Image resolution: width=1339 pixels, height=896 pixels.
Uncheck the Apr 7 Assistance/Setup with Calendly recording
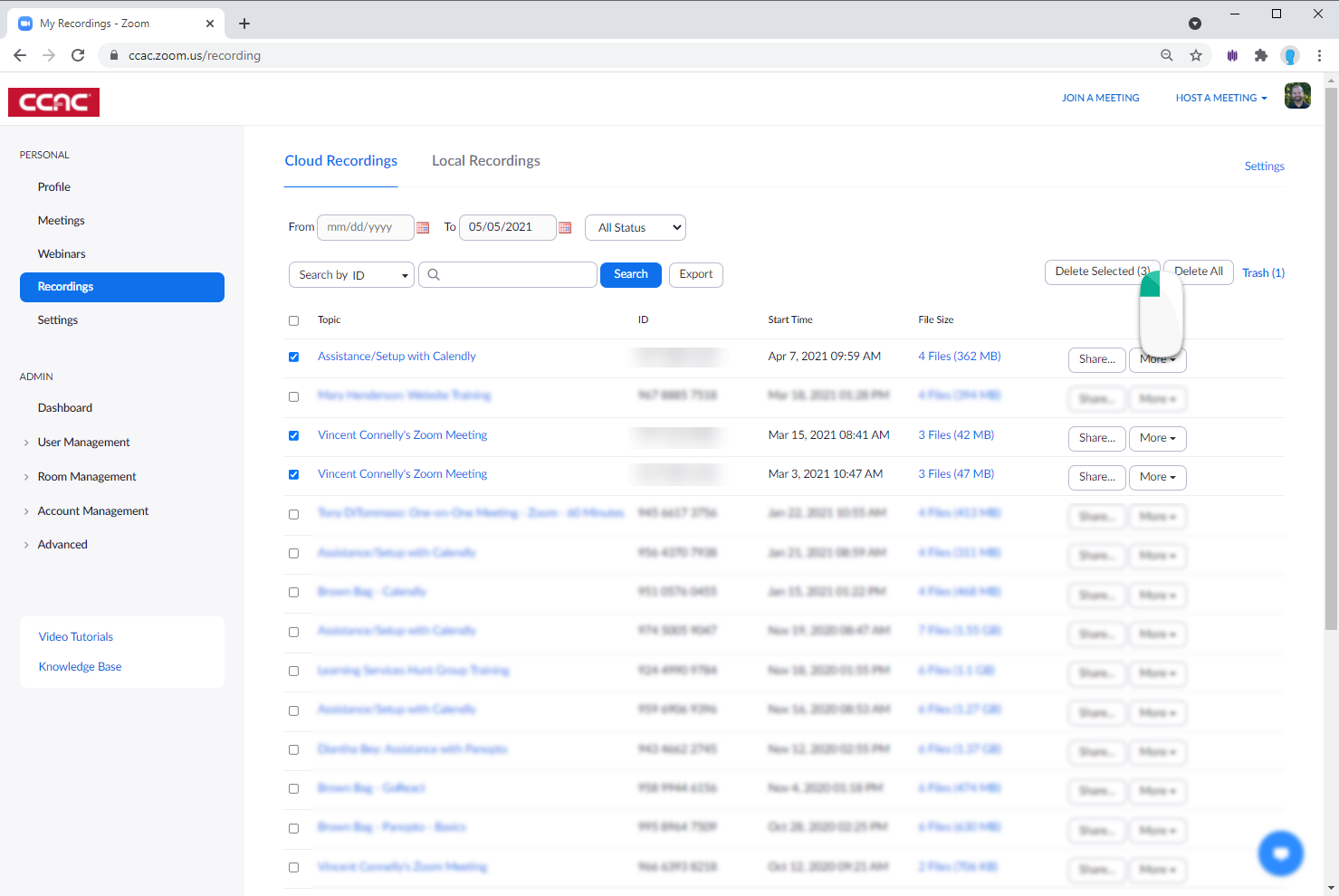(293, 357)
